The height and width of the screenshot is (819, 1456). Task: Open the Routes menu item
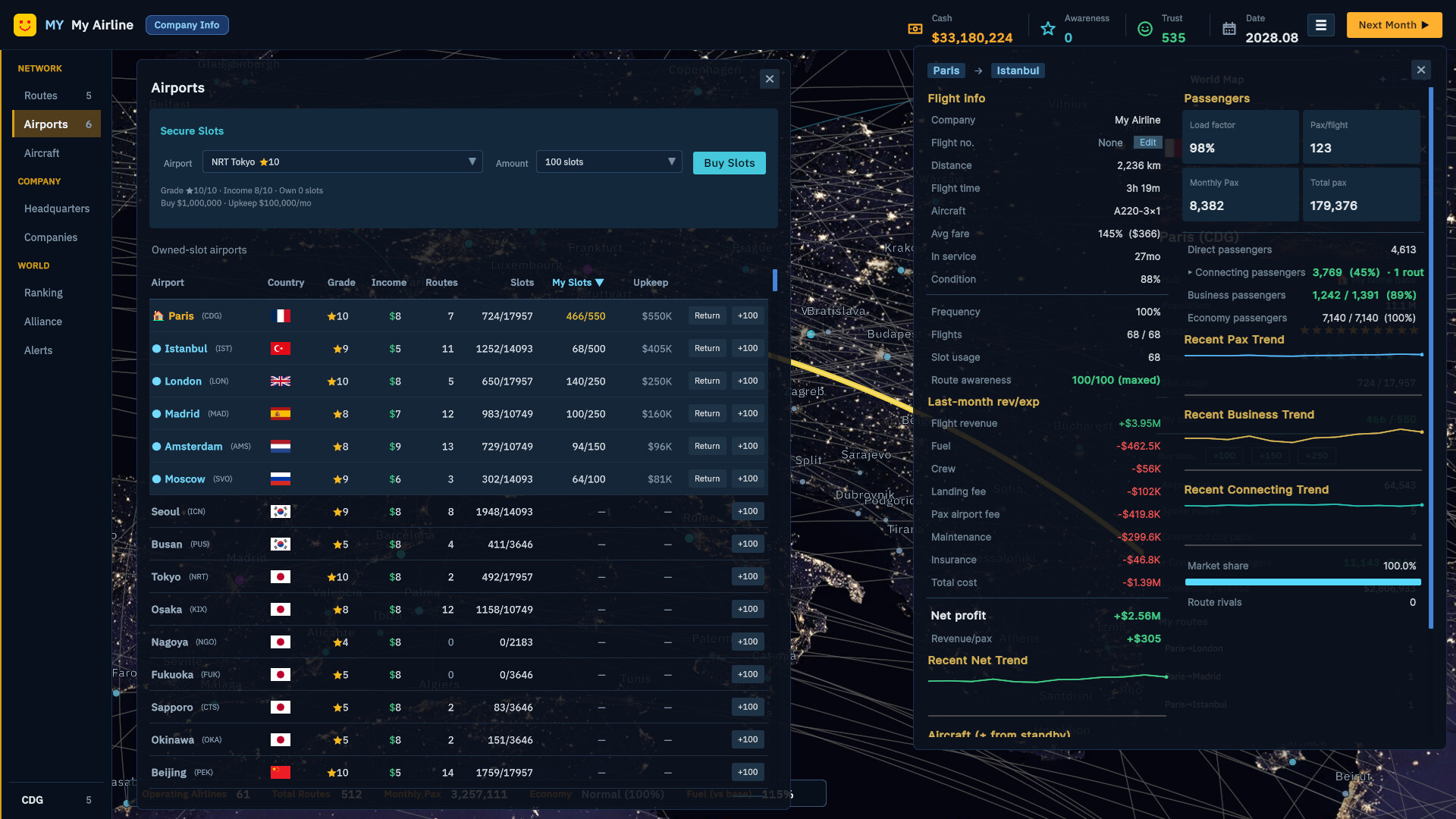point(57,96)
